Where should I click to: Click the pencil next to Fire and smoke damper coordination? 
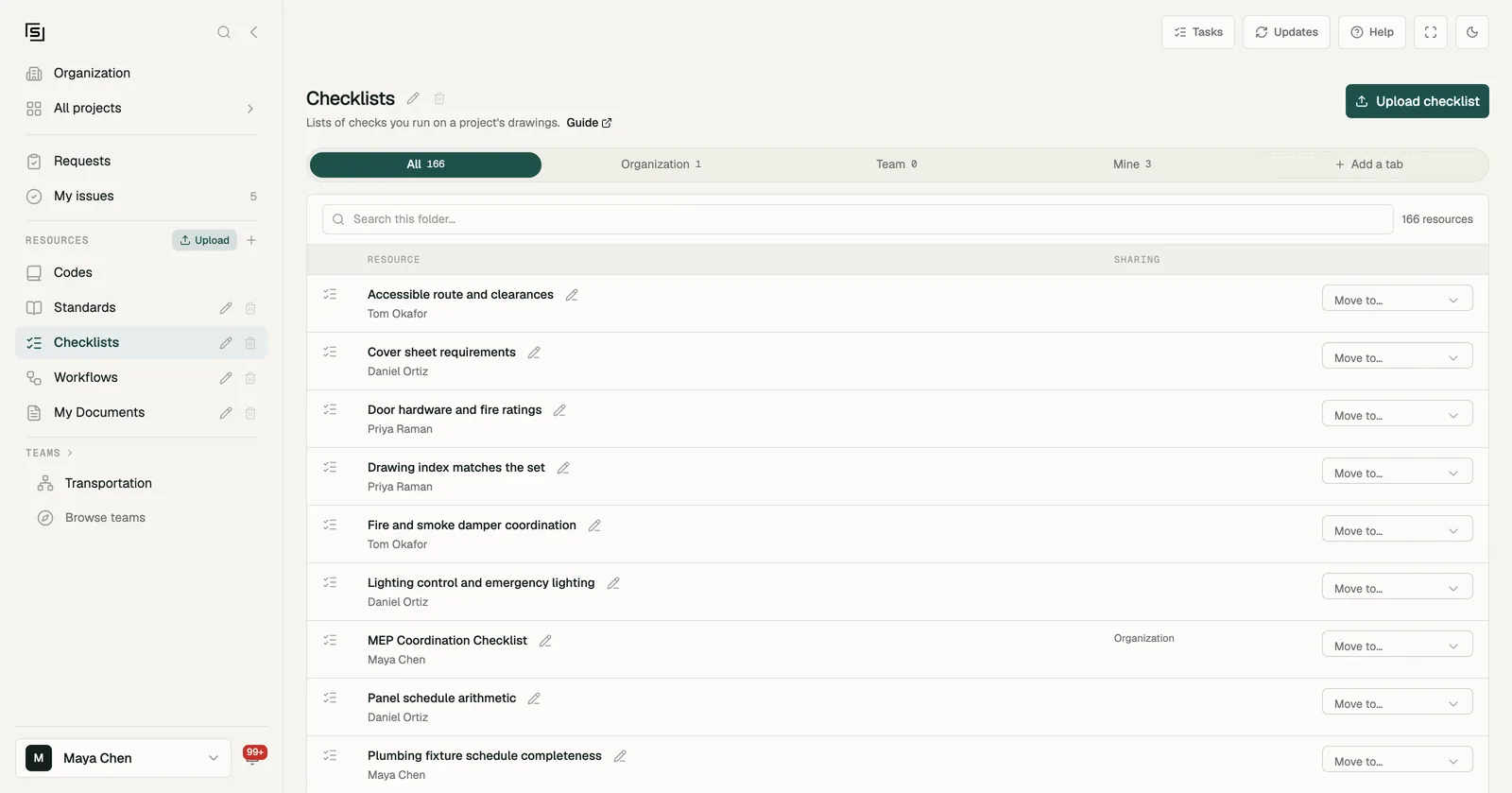(594, 526)
